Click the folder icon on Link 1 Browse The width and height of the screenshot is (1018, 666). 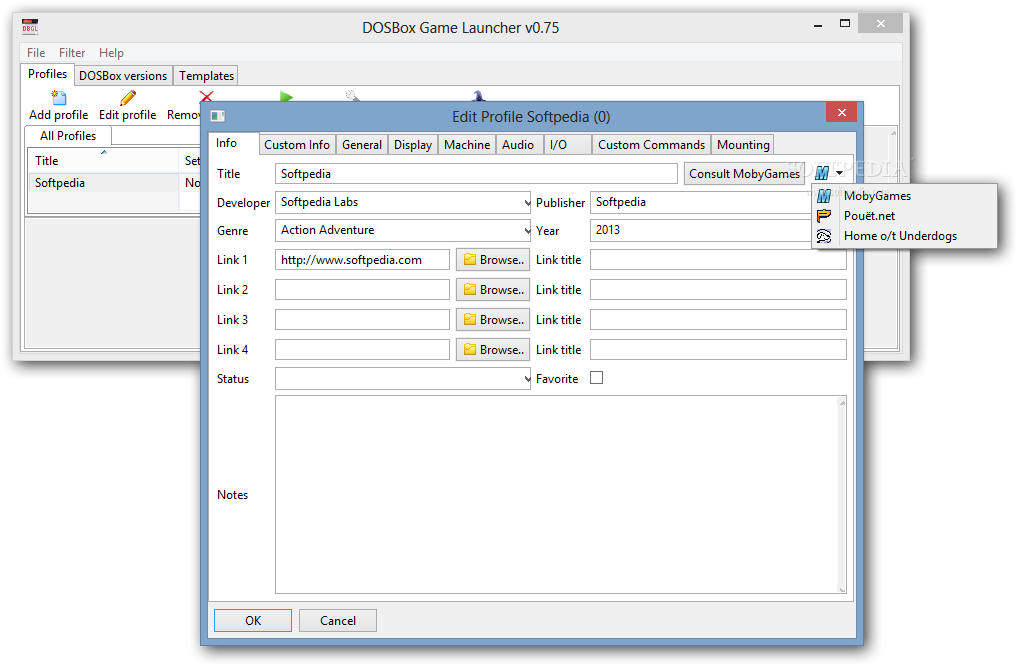pyautogui.click(x=469, y=260)
